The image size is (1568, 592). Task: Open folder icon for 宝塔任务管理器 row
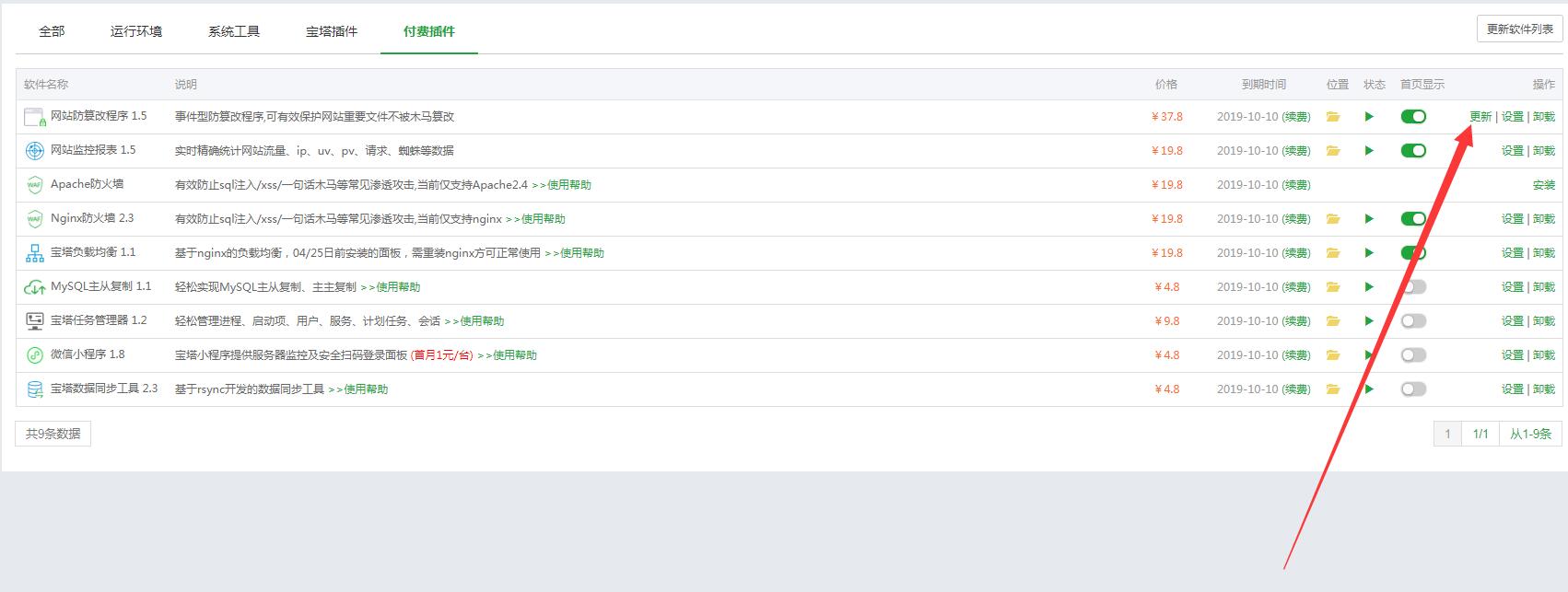coord(1333,321)
